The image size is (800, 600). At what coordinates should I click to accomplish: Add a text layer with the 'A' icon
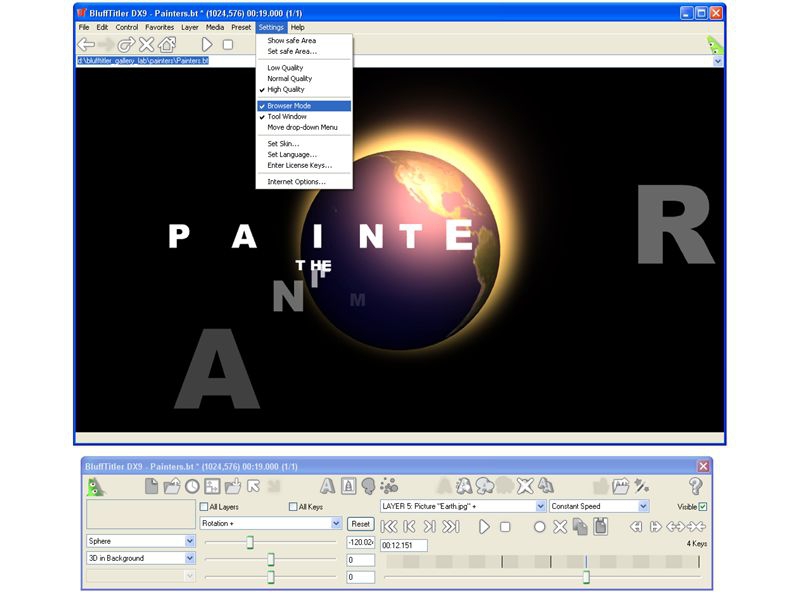pos(327,486)
